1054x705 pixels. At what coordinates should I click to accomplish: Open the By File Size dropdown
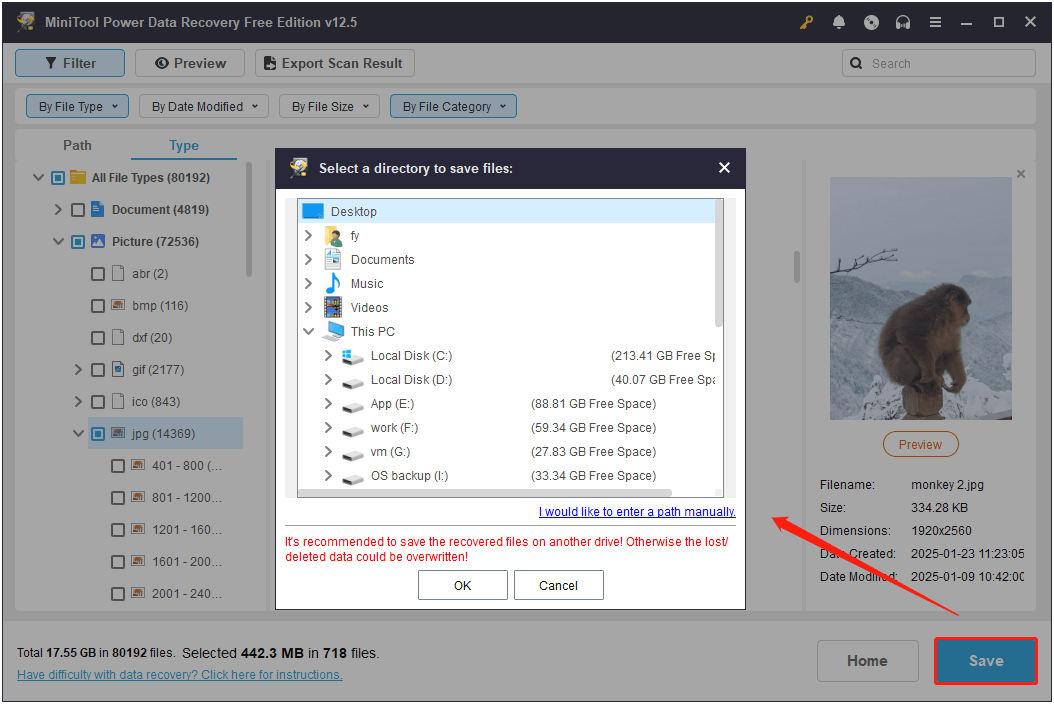329,106
